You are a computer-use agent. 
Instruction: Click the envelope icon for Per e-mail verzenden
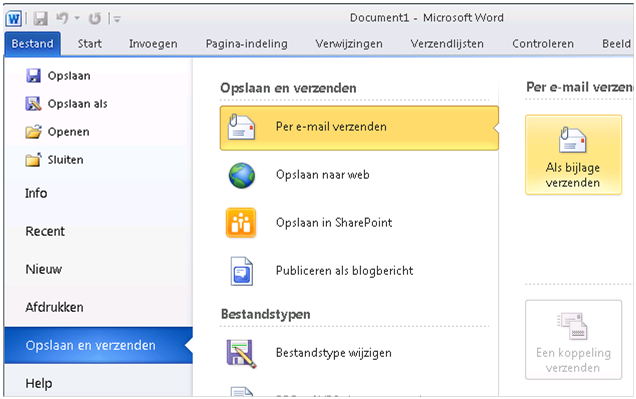pos(241,127)
